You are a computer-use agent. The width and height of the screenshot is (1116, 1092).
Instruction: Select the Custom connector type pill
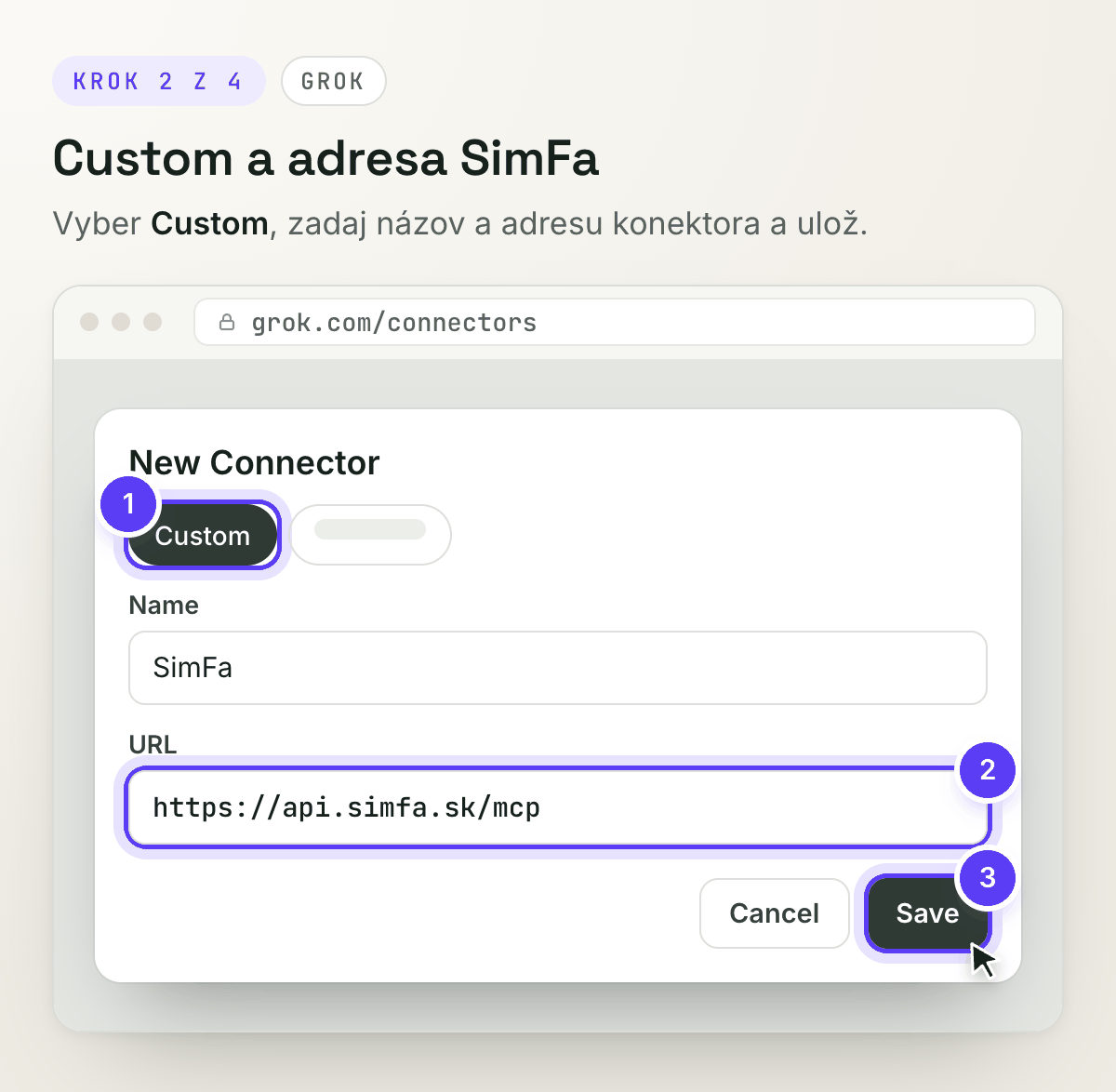(x=203, y=535)
